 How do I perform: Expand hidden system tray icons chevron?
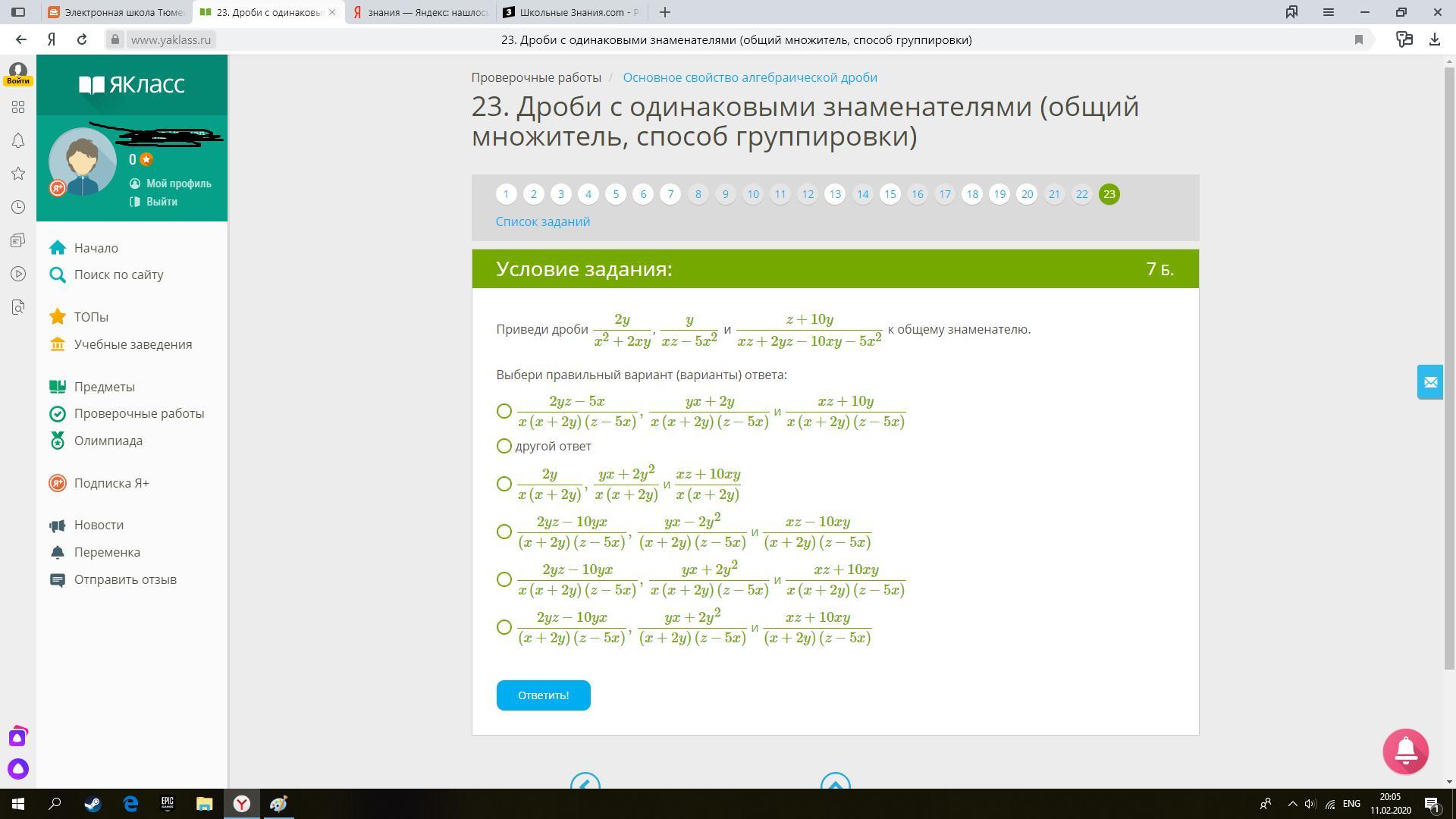pyautogui.click(x=1293, y=804)
